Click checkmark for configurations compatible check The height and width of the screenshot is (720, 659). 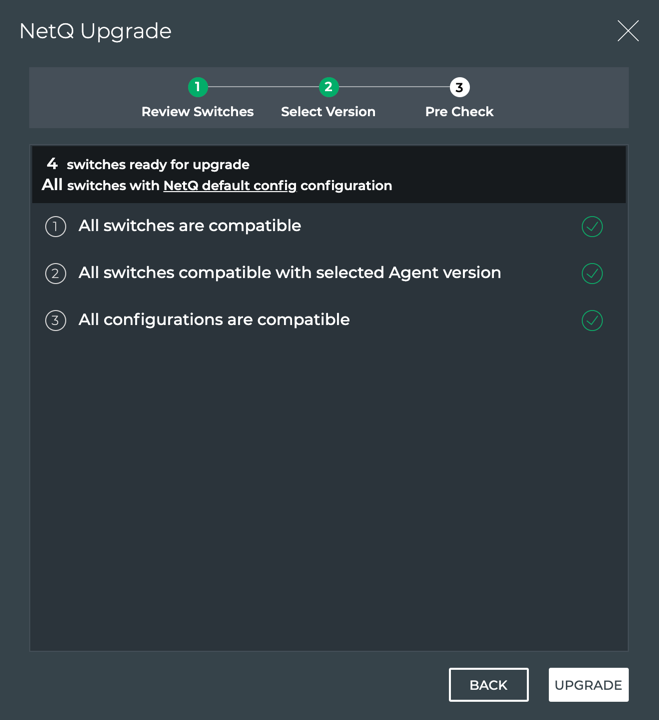(592, 320)
